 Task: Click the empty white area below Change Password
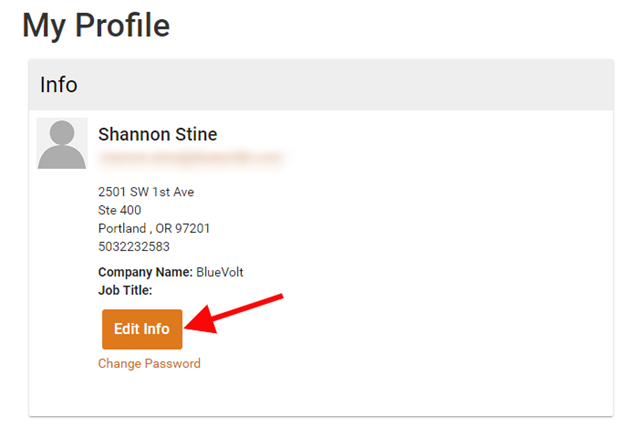coord(318,393)
